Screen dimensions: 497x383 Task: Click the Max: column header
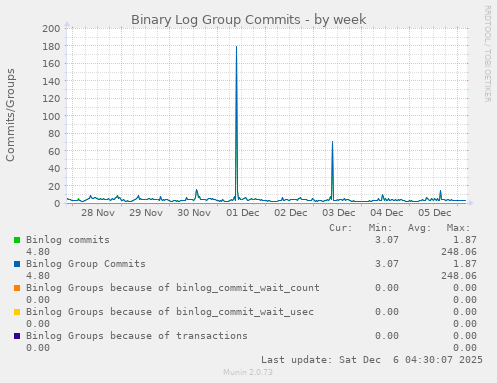point(458,228)
